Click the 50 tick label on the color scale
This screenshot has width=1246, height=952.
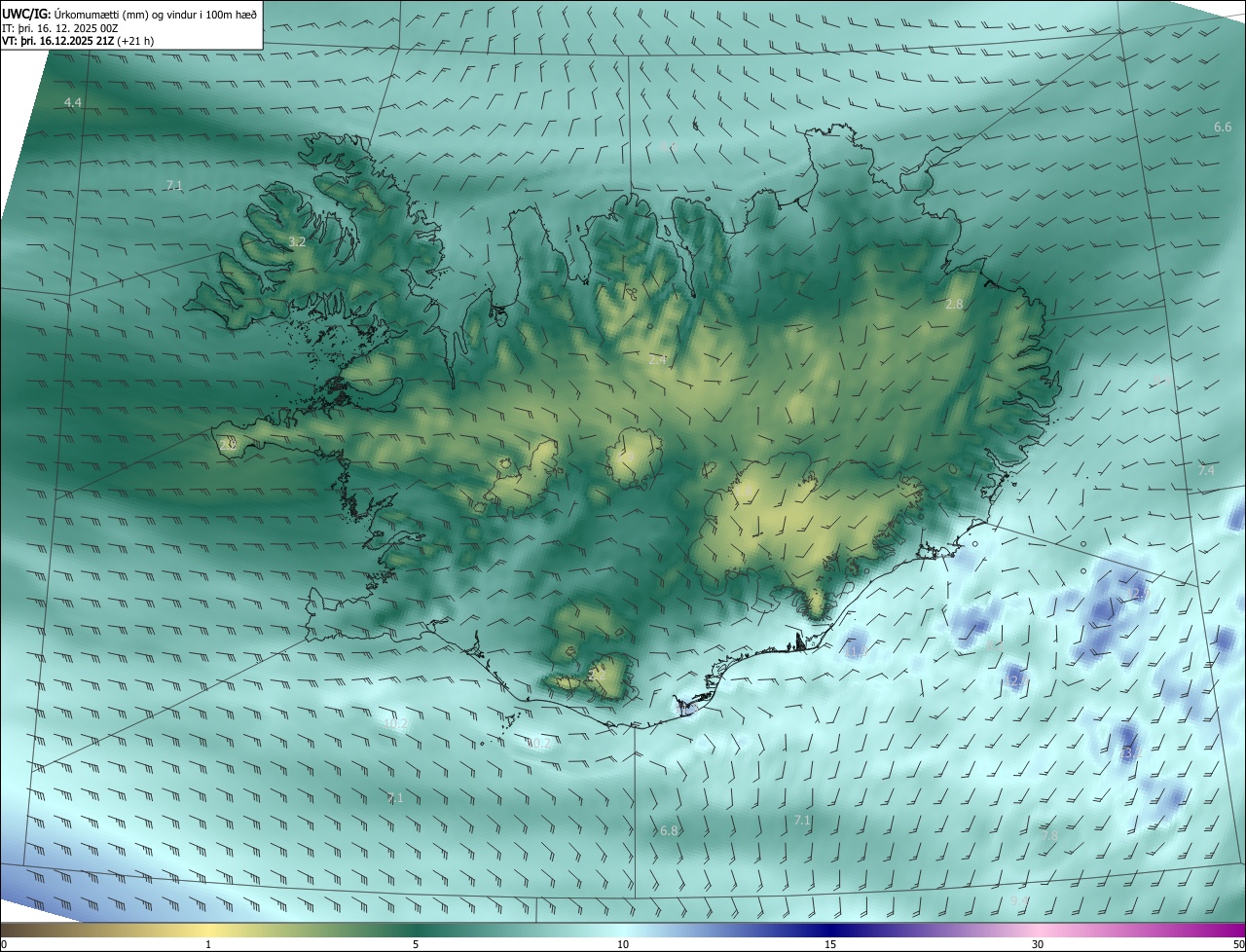1238,944
